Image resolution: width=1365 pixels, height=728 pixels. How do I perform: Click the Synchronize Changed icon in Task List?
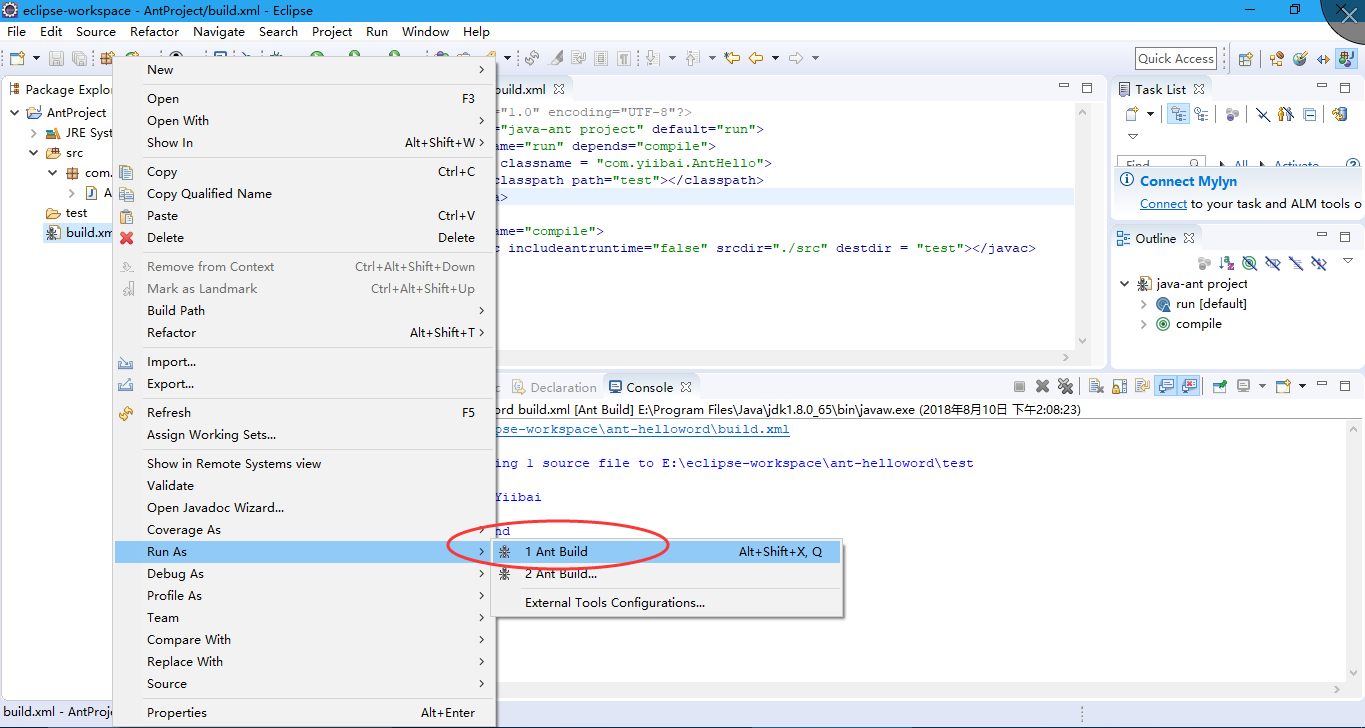click(x=1340, y=115)
